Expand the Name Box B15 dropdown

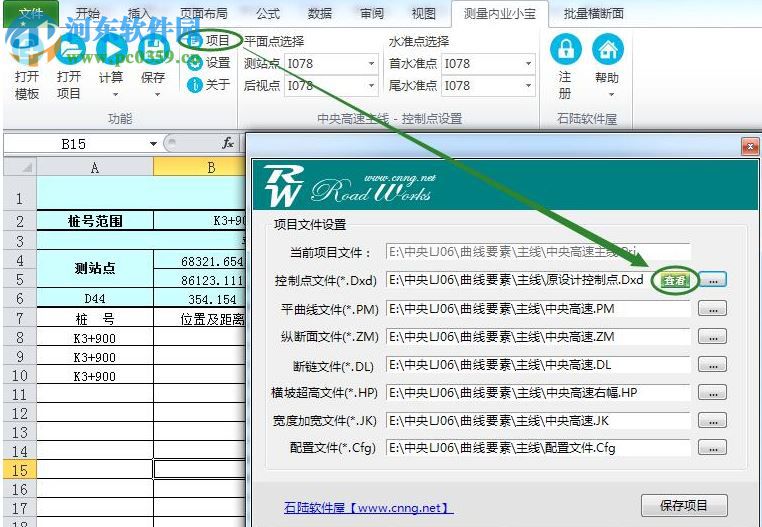tap(154, 143)
